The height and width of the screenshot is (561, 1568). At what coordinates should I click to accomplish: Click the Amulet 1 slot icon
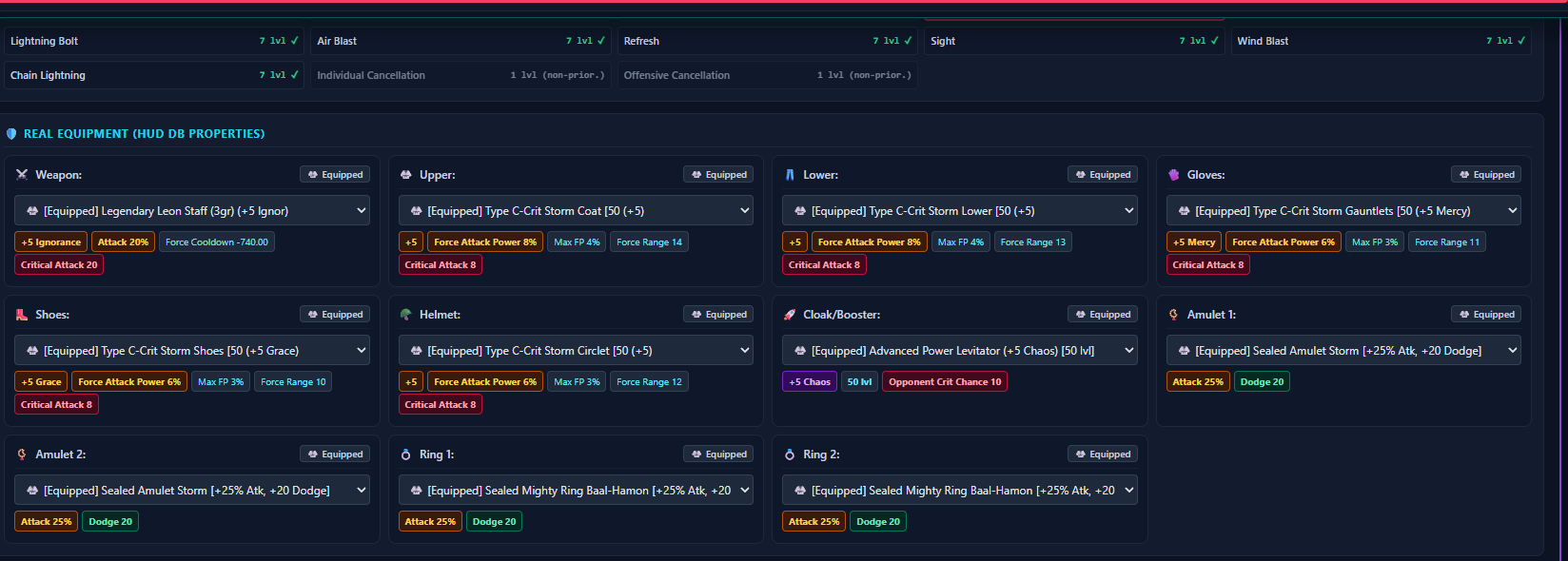1174,315
